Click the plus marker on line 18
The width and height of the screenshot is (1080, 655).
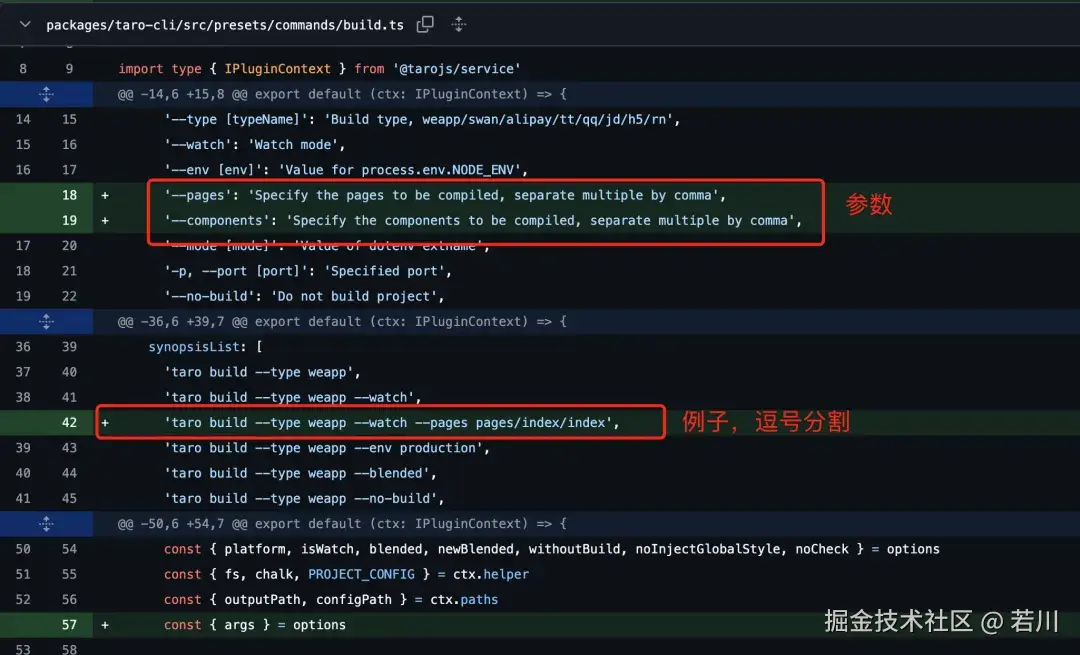104,195
